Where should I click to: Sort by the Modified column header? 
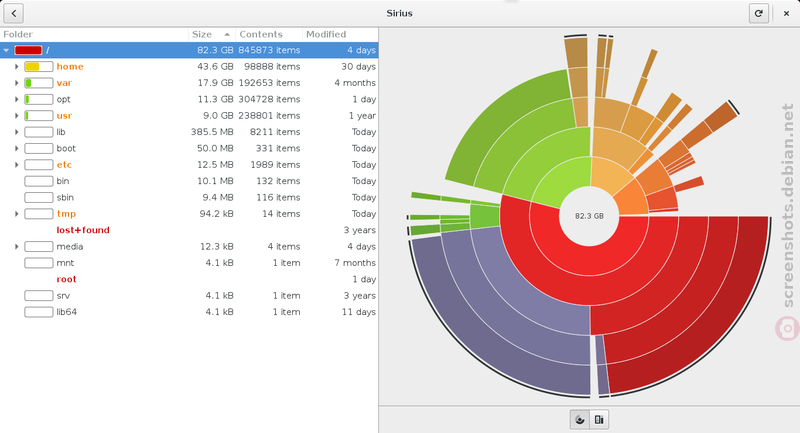[340, 34]
